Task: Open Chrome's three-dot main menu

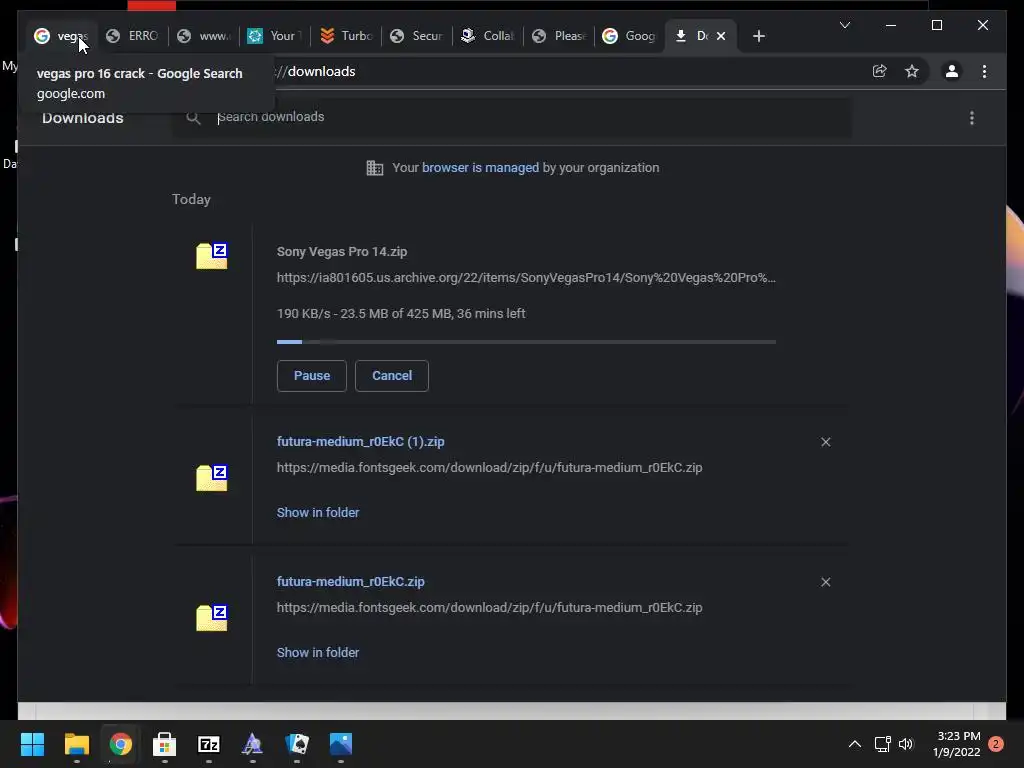Action: (984, 71)
